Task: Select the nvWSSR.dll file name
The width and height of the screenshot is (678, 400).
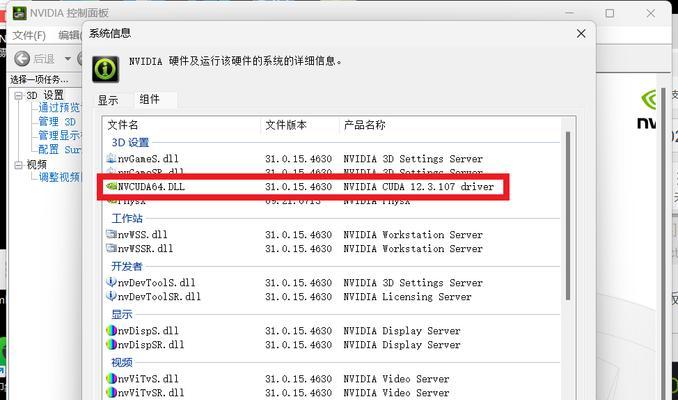Action: [x=145, y=249]
